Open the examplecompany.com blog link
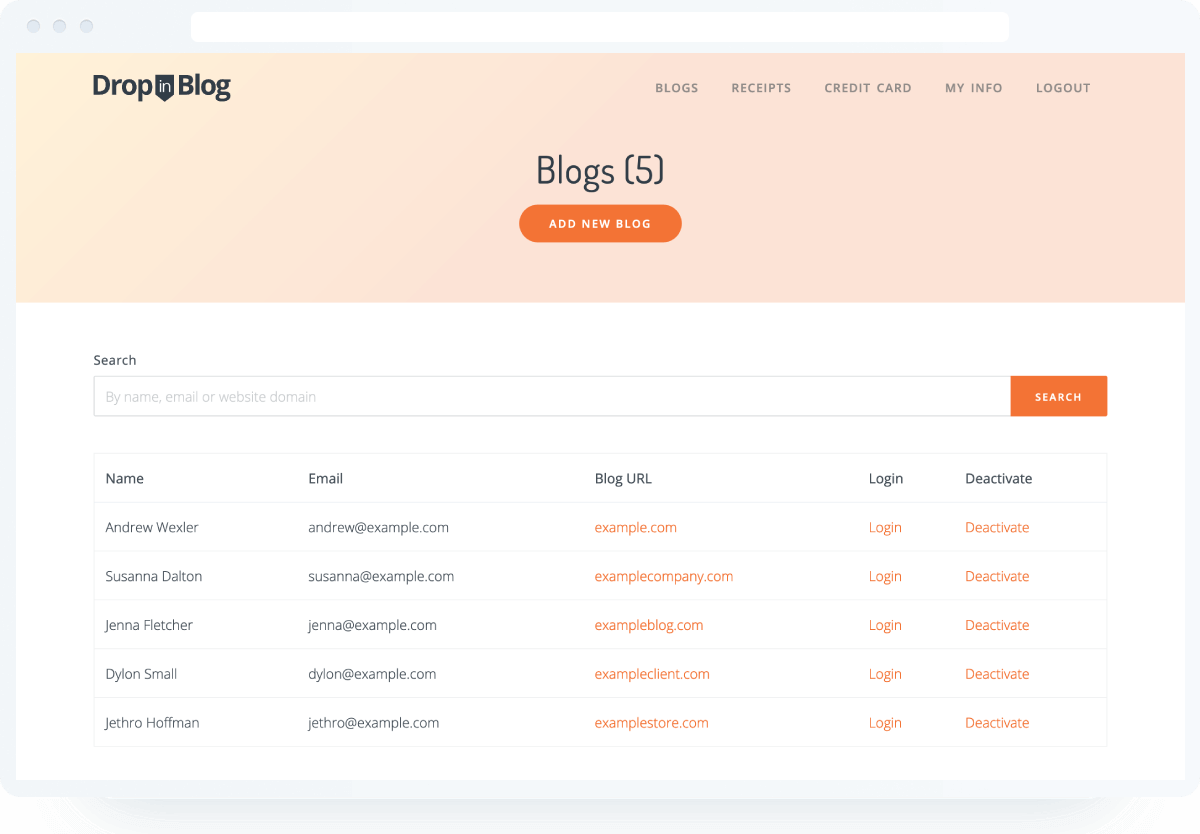This screenshot has width=1200, height=834. click(663, 577)
